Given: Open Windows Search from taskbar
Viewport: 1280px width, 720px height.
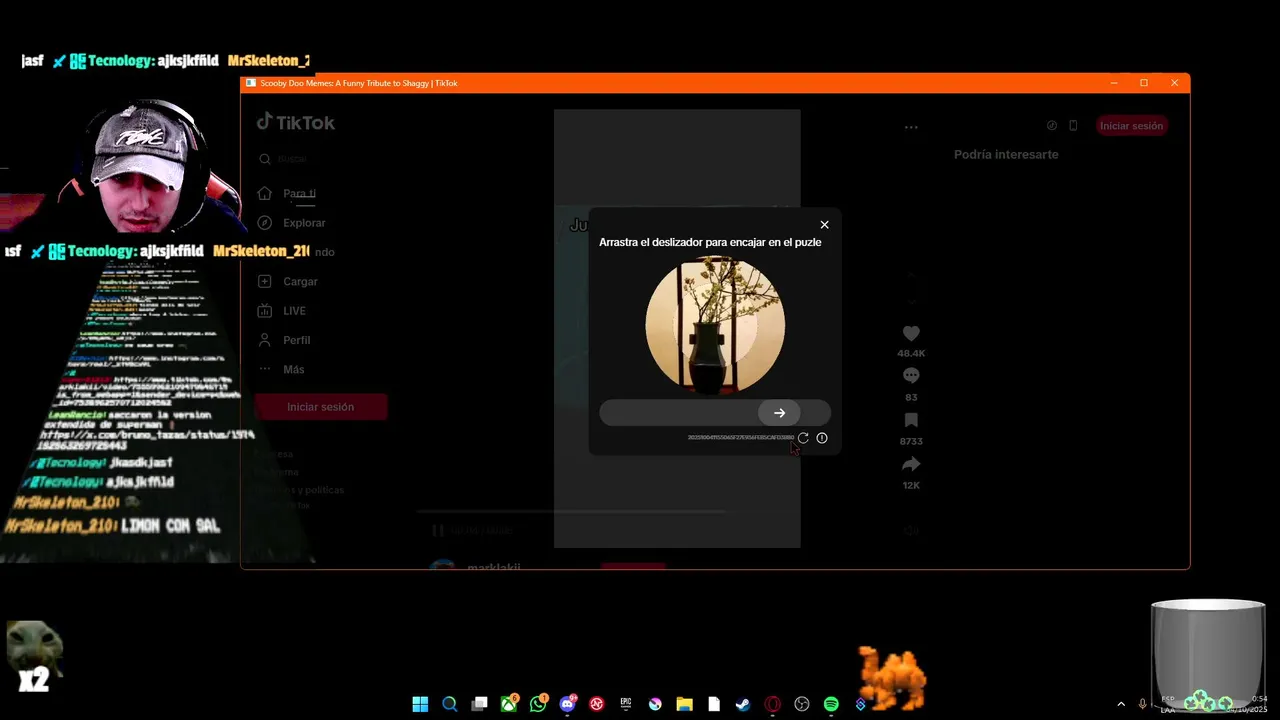Looking at the screenshot, I should point(450,704).
